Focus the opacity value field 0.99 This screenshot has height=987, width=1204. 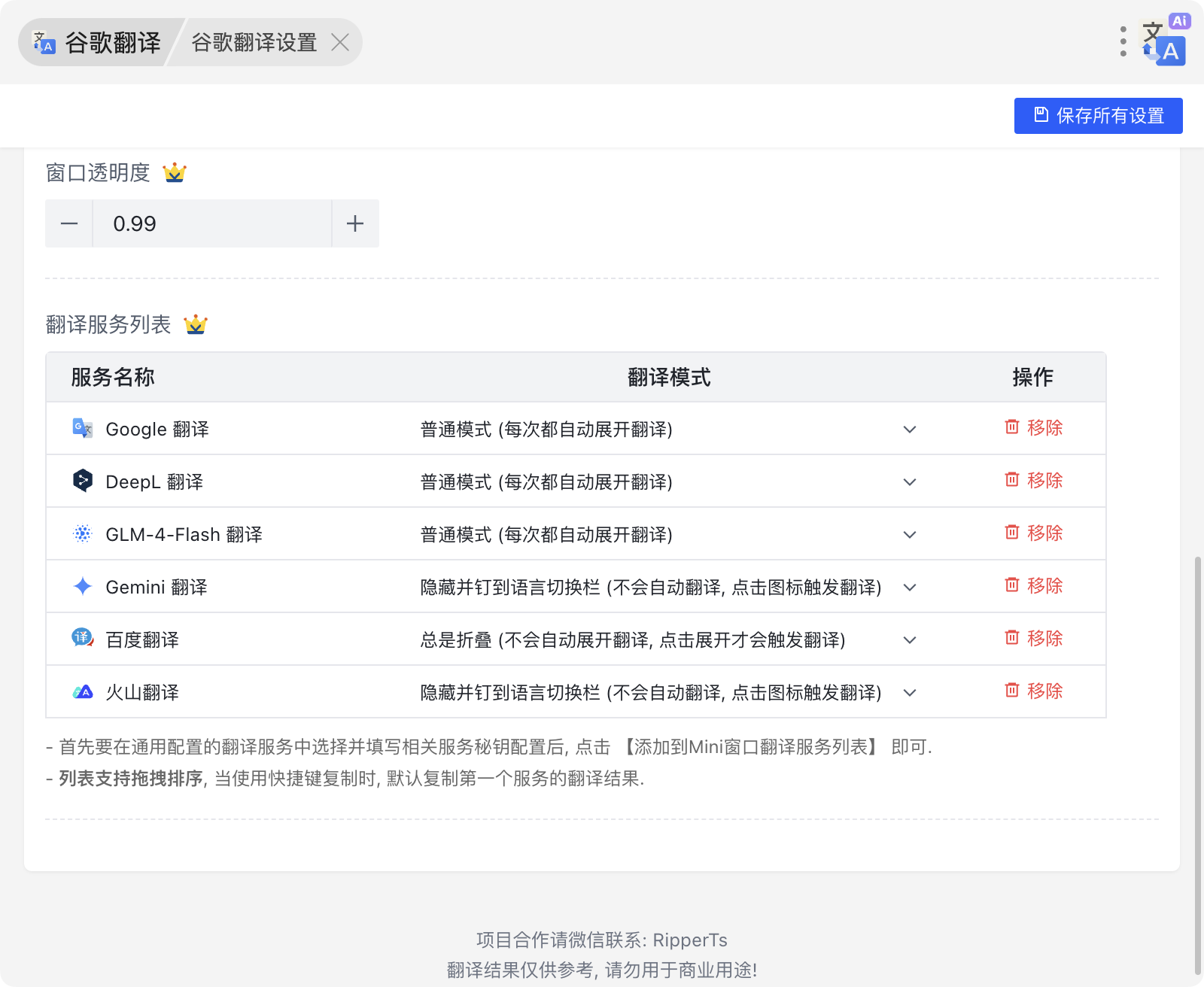[212, 223]
